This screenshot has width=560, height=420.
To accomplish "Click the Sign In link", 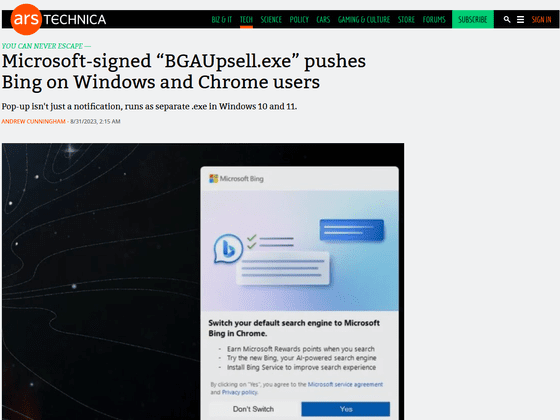I will coord(541,19).
